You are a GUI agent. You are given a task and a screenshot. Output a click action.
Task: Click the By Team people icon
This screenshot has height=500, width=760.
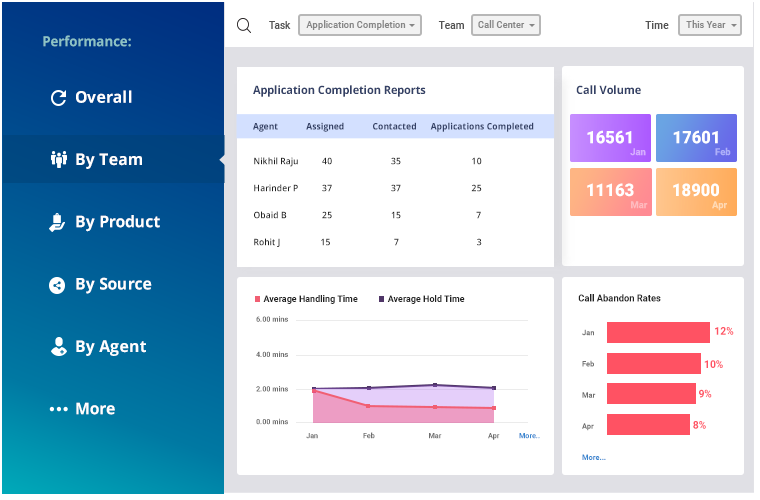coord(58,159)
